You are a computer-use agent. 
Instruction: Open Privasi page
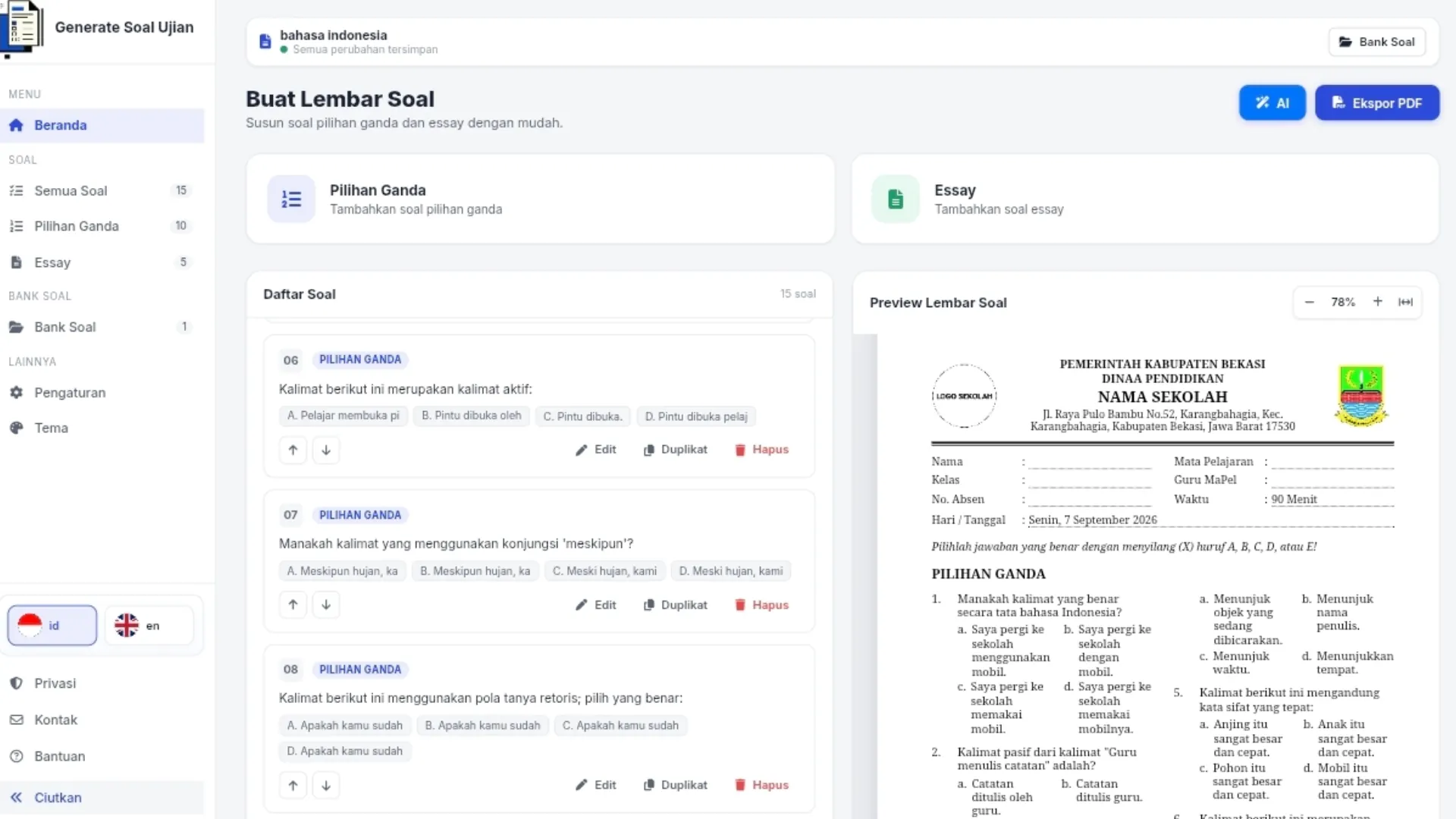point(102,683)
